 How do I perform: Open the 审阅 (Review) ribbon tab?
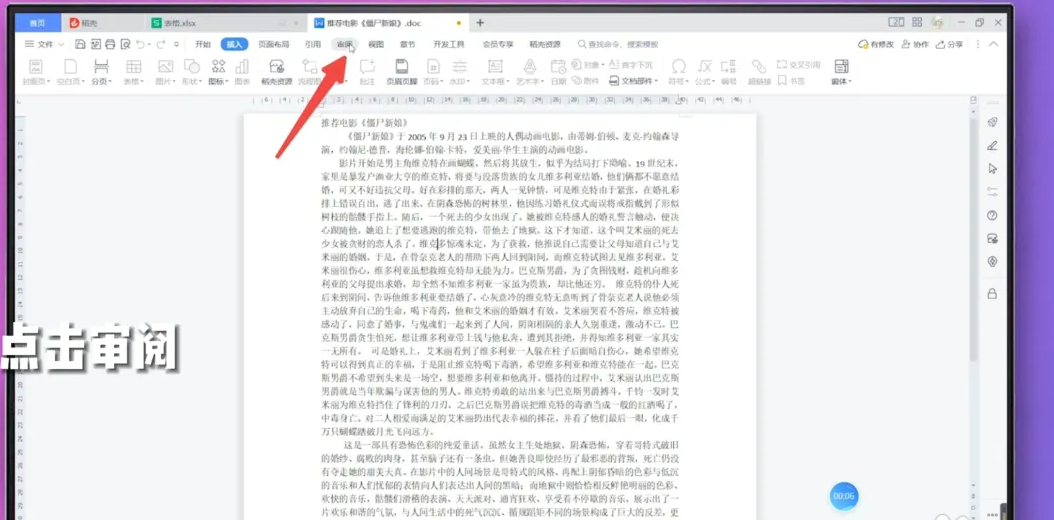point(345,44)
